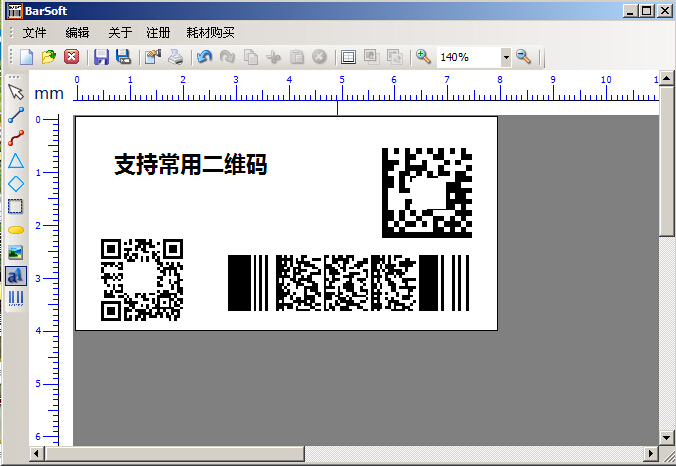Click the BarSoft title bar app icon

(x=14, y=10)
